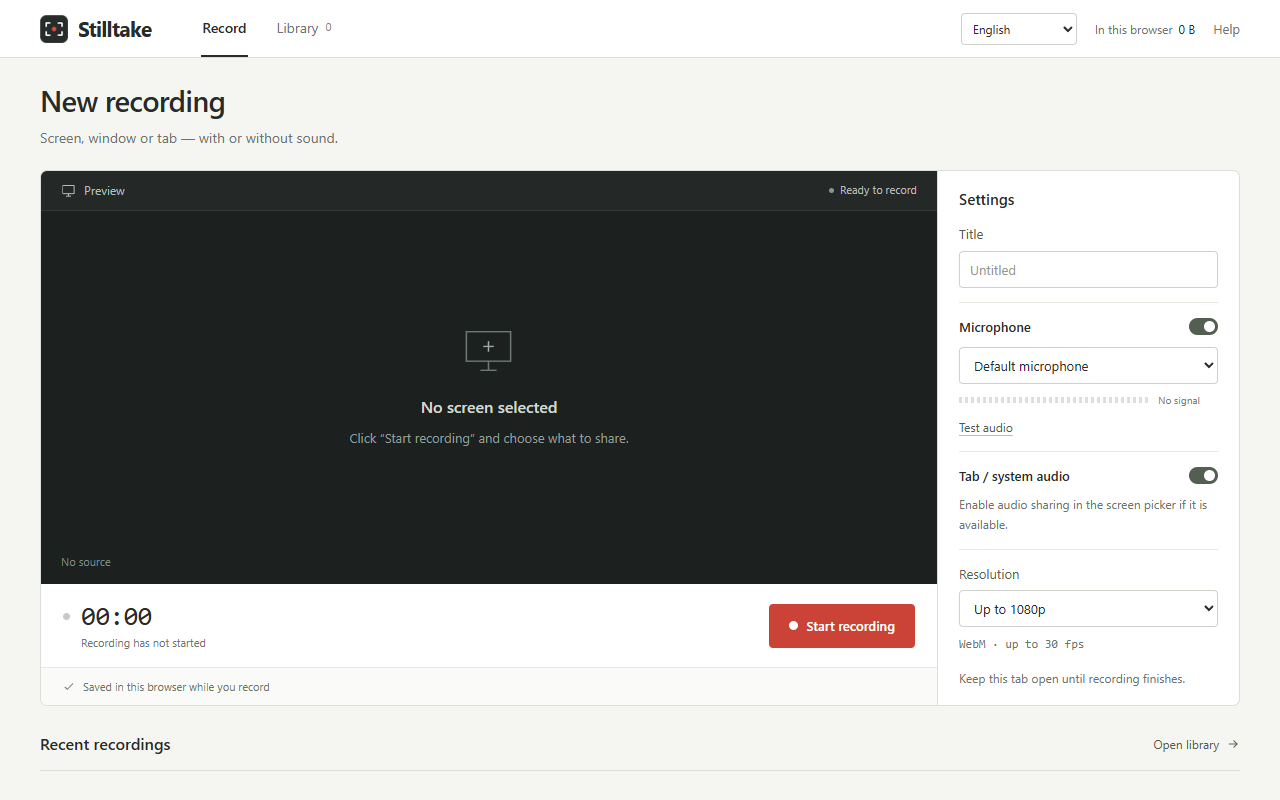Click the Ready to record status dot
The image size is (1280, 800).
[831, 191]
